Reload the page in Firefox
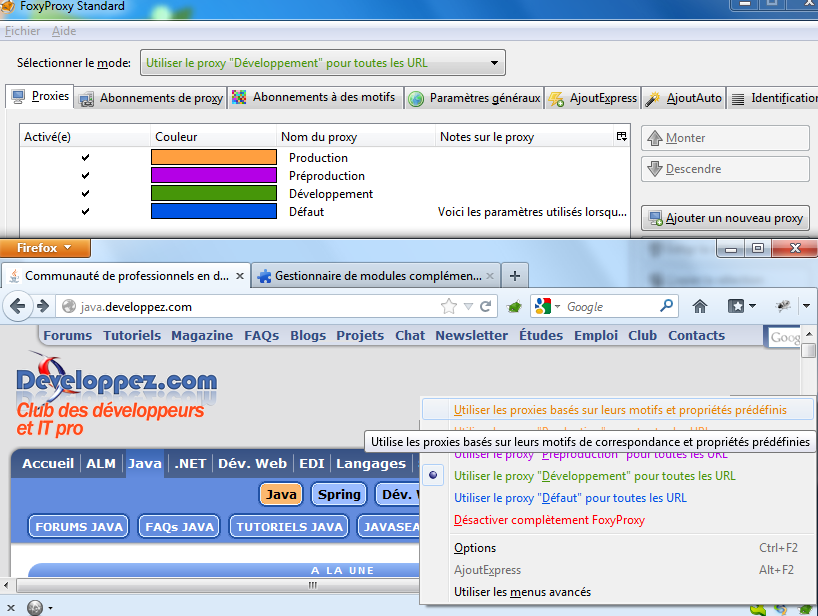This screenshot has height=616, width=818. 485,306
